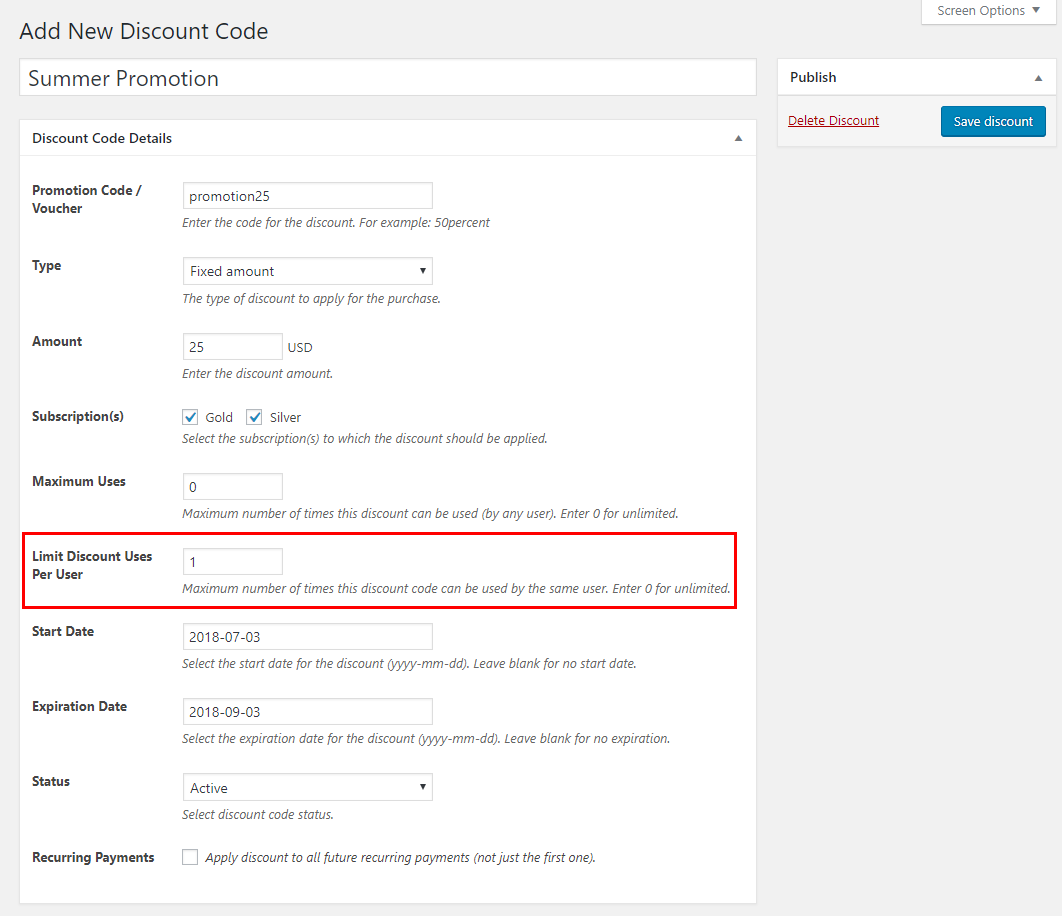Click the Publish panel header
1062x916 pixels.
click(813, 77)
